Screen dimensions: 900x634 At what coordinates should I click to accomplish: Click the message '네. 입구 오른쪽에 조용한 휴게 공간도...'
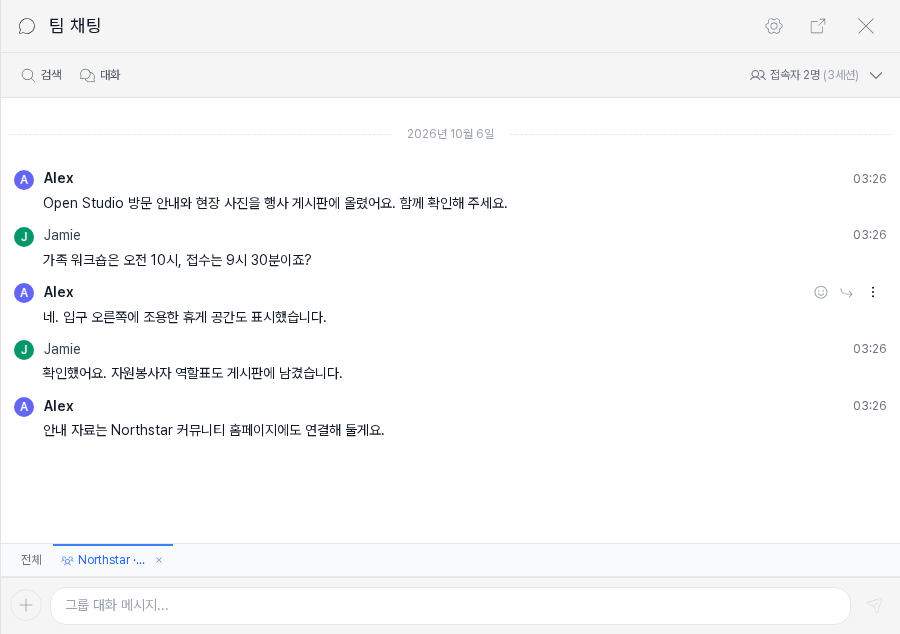coord(184,317)
